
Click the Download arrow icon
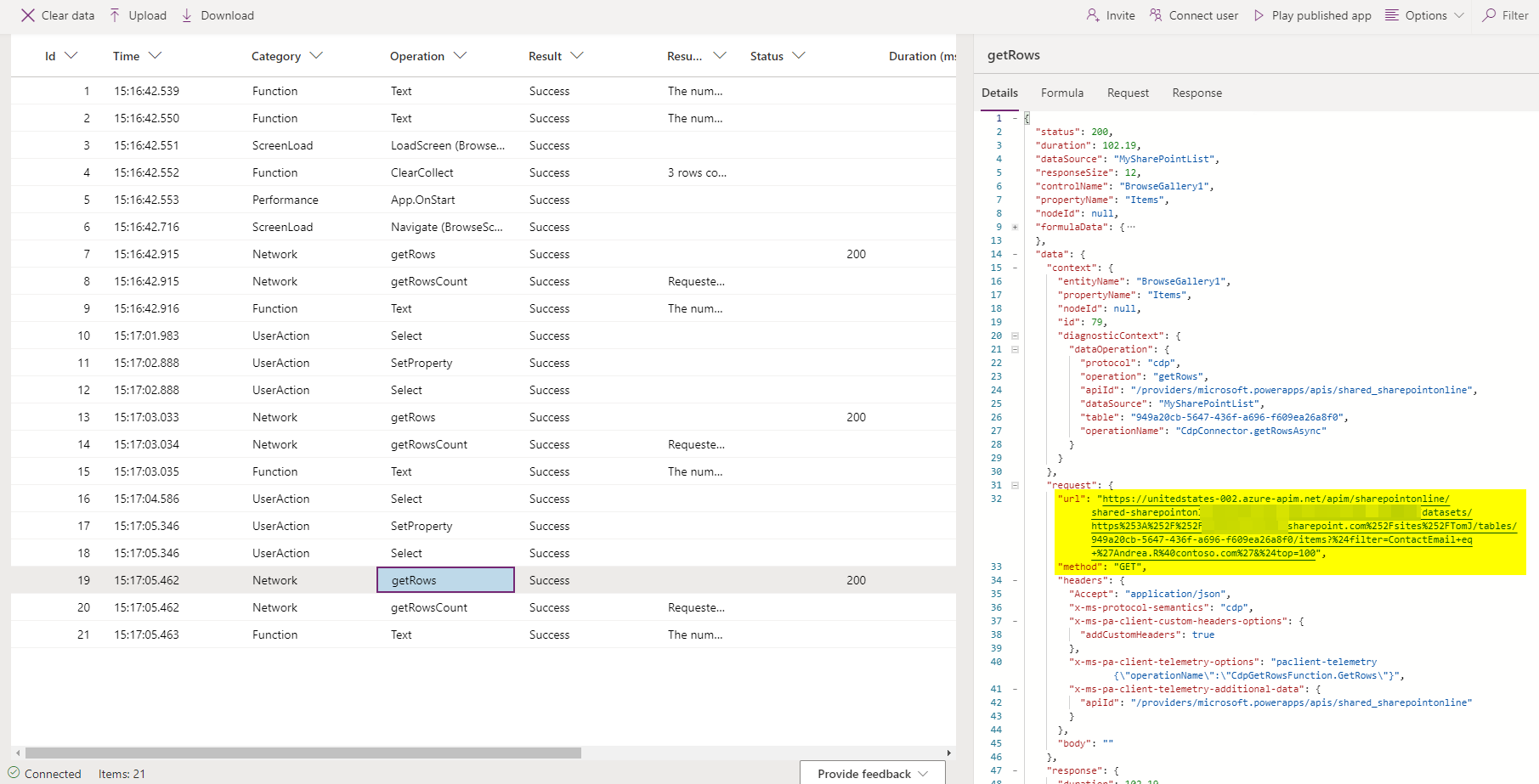coord(187,15)
